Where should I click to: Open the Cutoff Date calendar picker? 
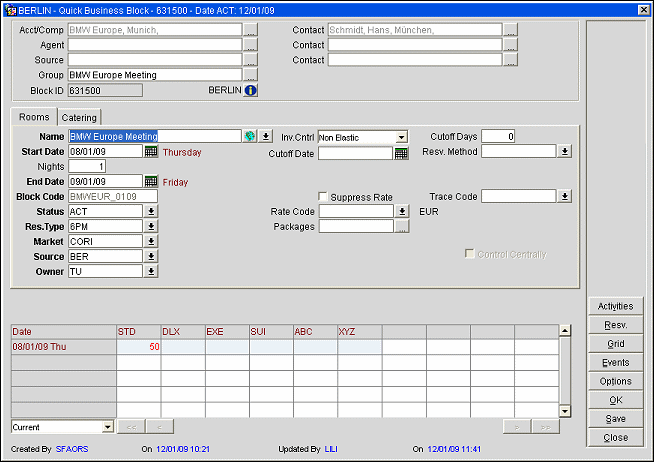pos(401,153)
